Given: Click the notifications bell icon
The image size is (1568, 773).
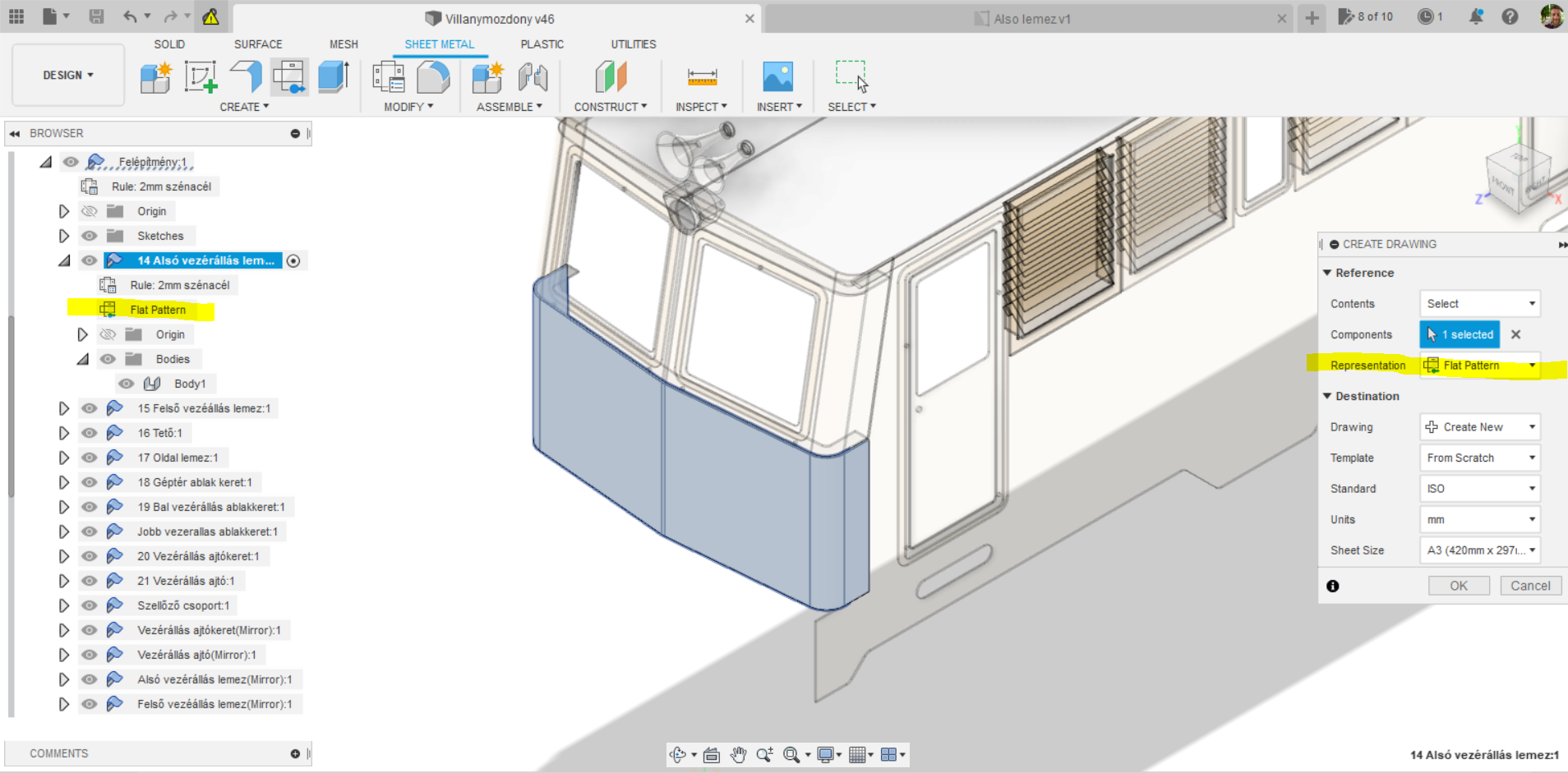Looking at the screenshot, I should pyautogui.click(x=1477, y=16).
